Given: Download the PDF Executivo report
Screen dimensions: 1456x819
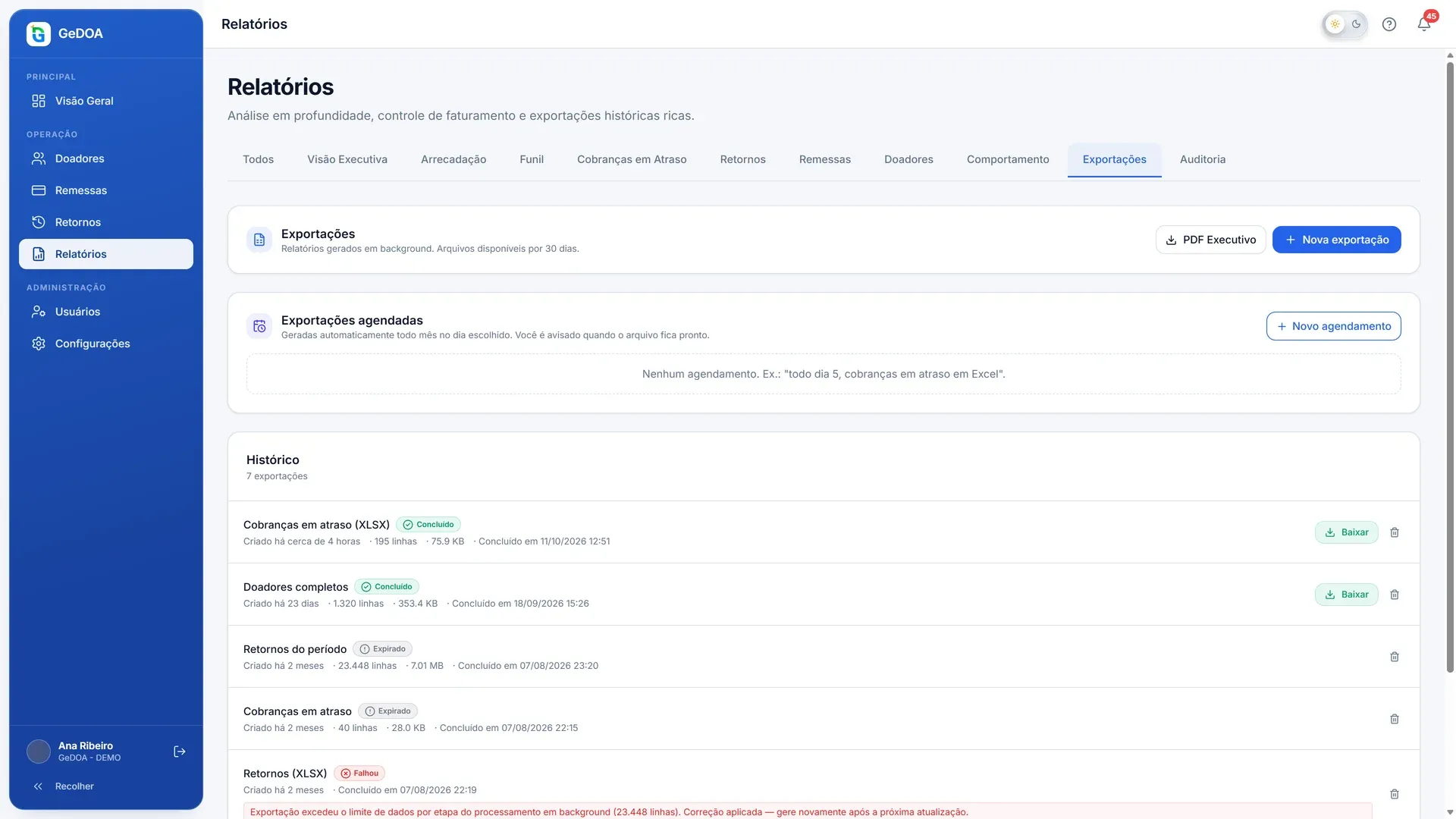Looking at the screenshot, I should 1210,240.
